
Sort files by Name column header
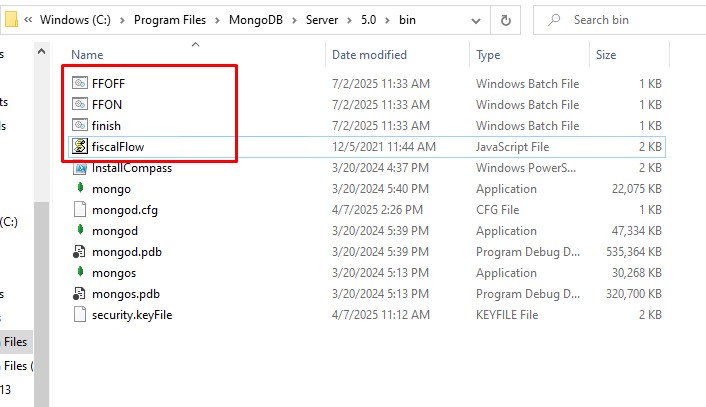coord(88,55)
